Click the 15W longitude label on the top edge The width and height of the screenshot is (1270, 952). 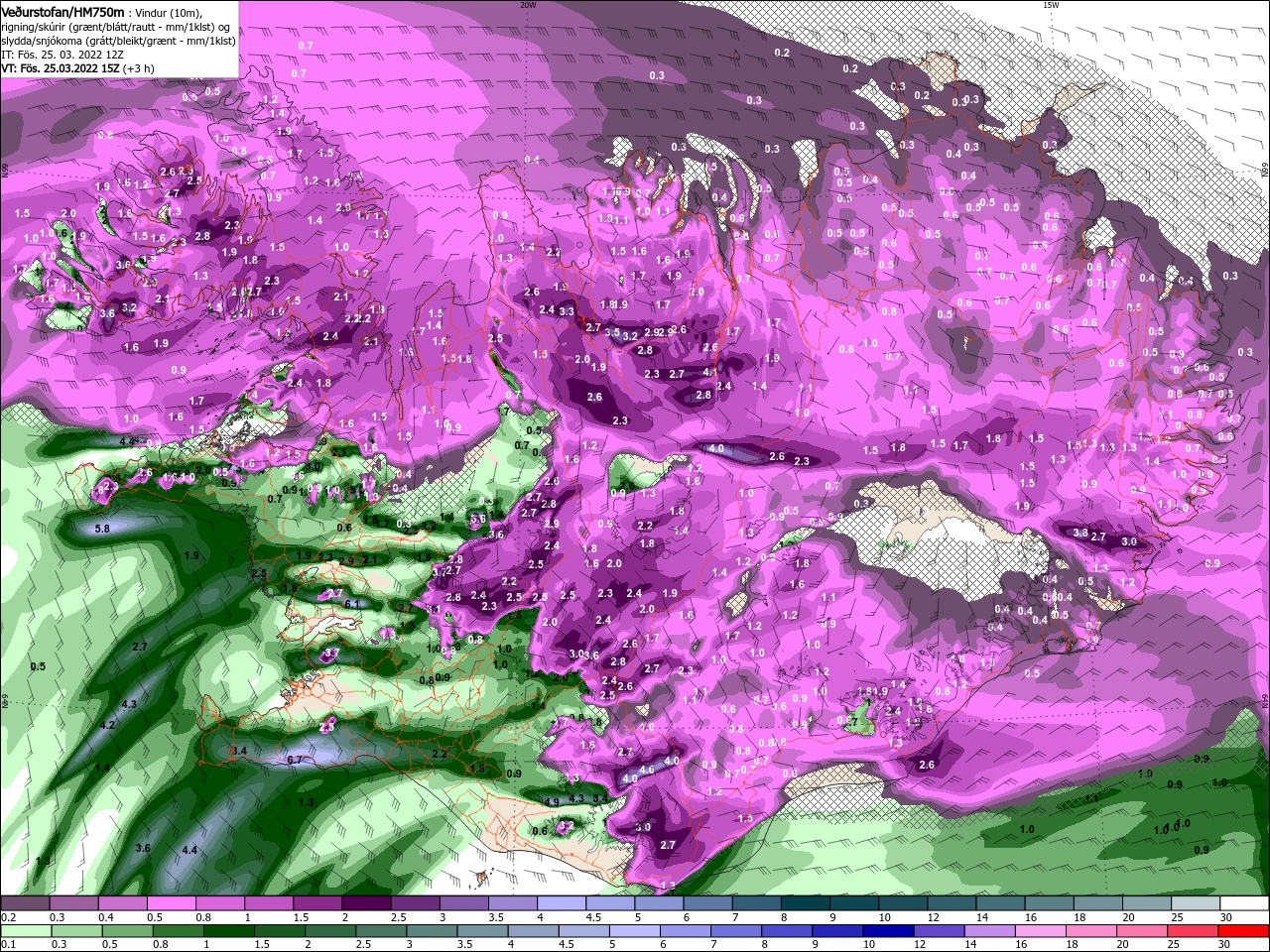coord(1051,5)
